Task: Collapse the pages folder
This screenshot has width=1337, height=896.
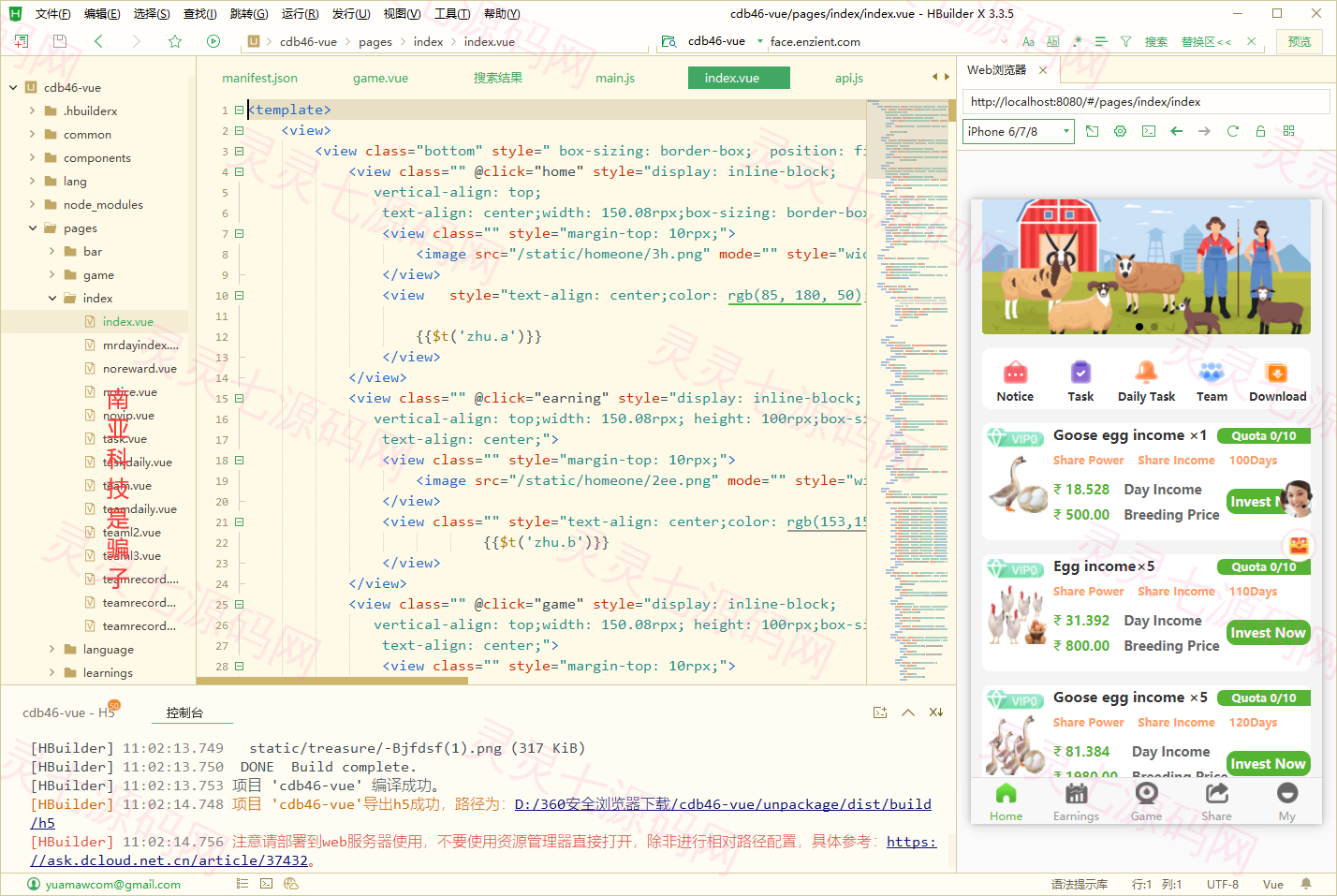Action: [x=32, y=228]
